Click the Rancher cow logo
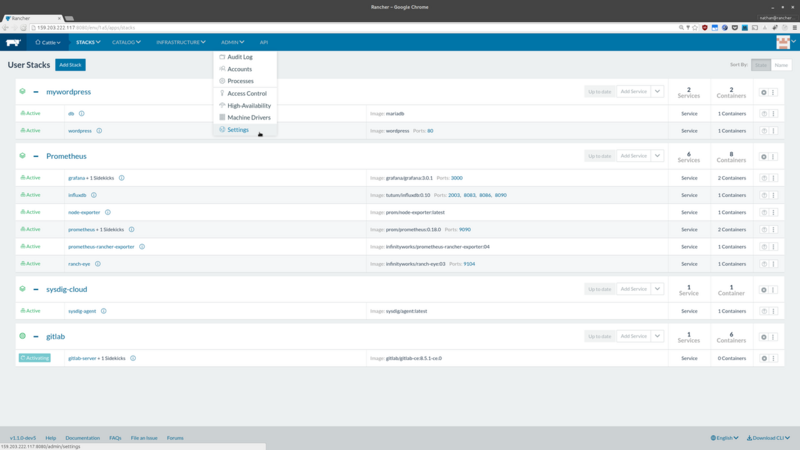 tap(13, 42)
